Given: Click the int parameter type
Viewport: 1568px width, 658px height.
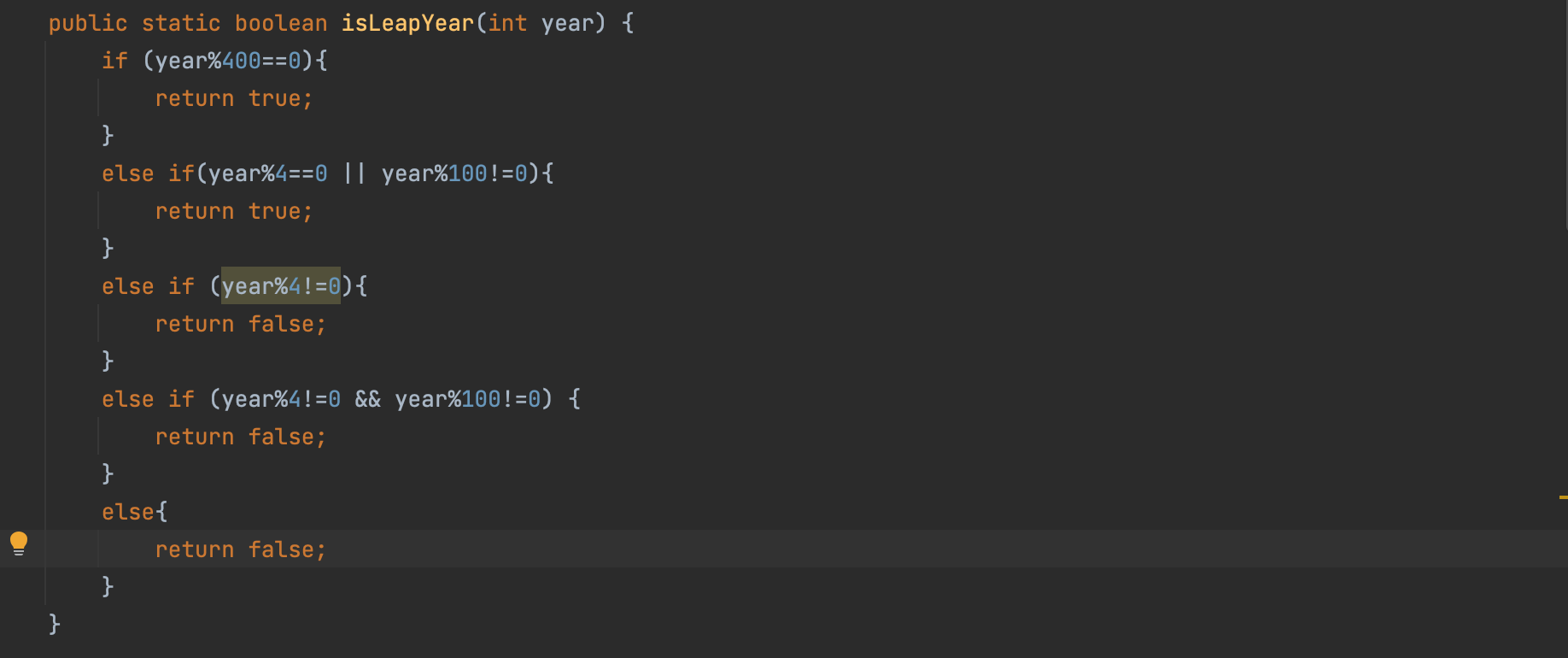Looking at the screenshot, I should pyautogui.click(x=507, y=23).
